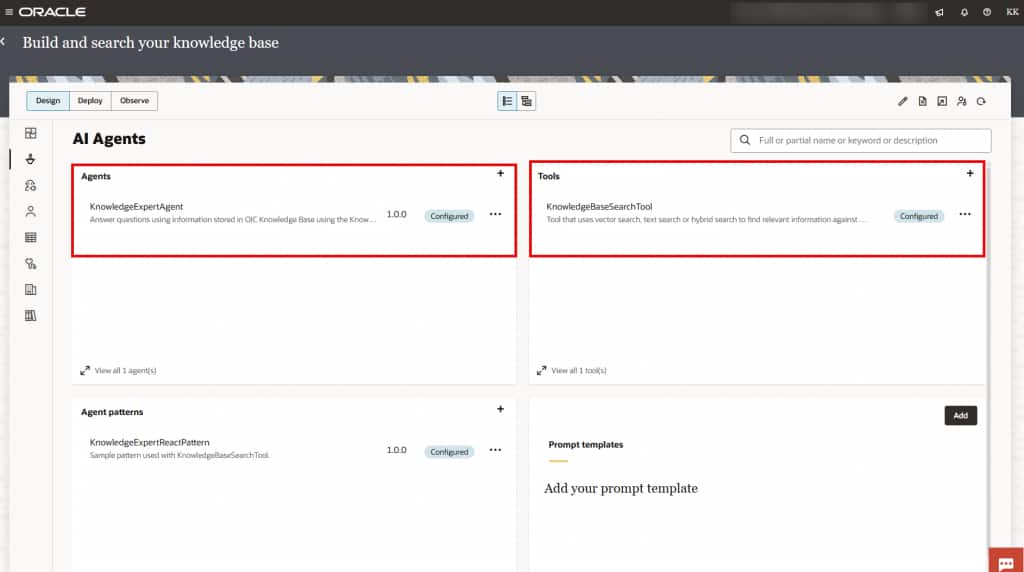Click the document icon in top toolbar

[922, 101]
